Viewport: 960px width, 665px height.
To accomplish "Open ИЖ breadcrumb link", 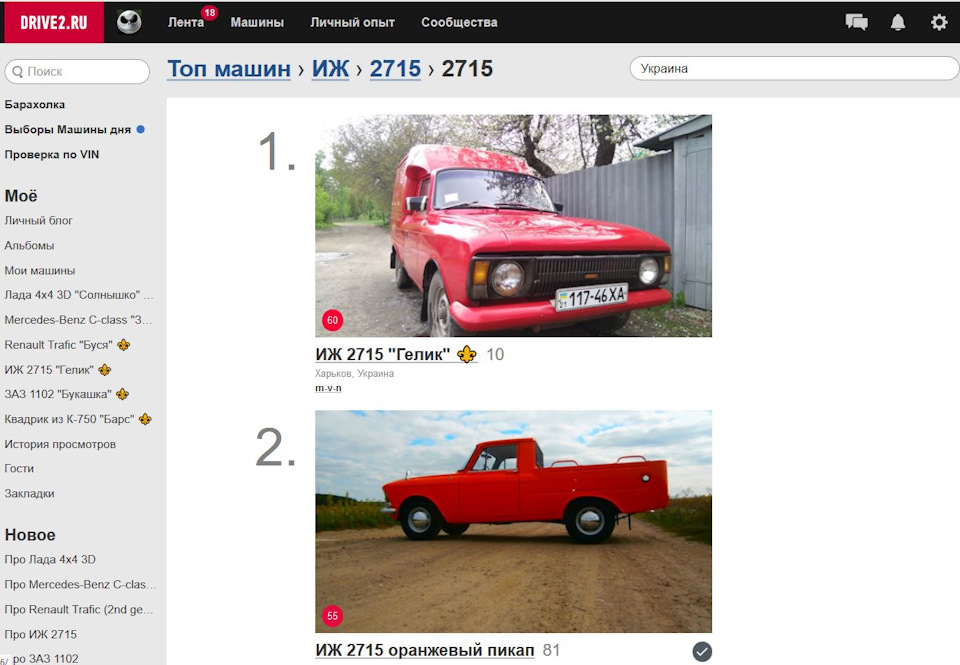I will click(x=331, y=69).
